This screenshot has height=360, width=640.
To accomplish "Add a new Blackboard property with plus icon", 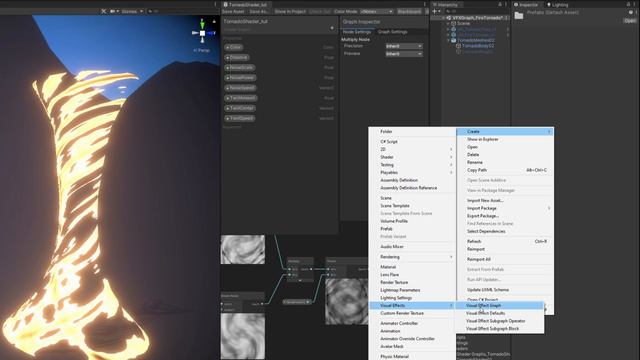I will click(x=332, y=28).
